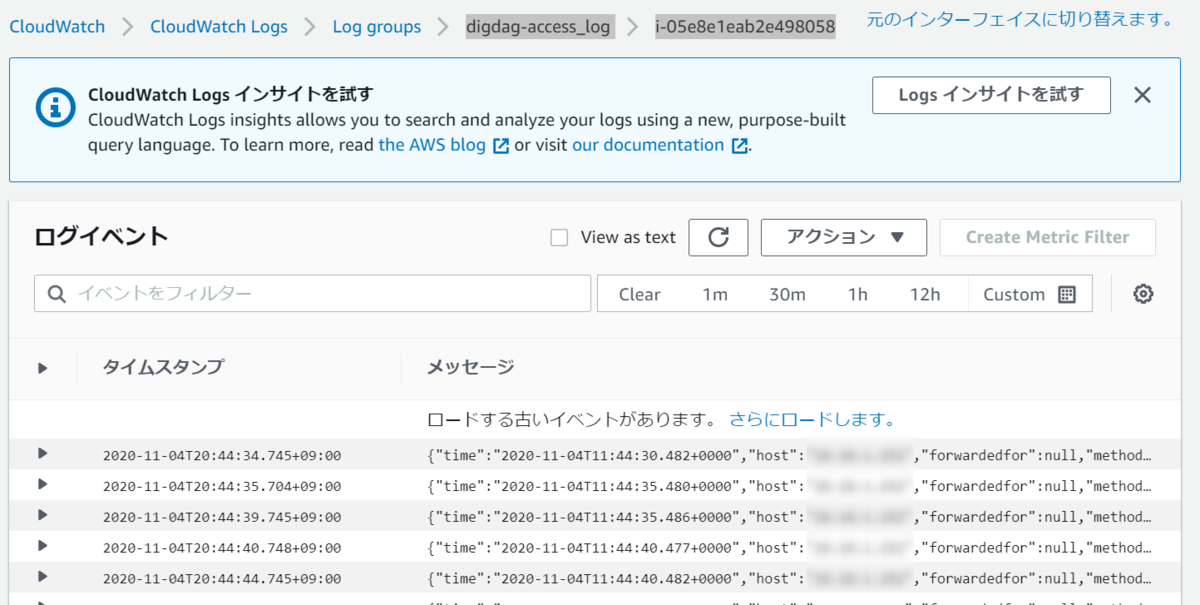Select timestamp 2020-11-04T20:44:34.745+09:00
Screen dimensions: 1200x605
point(222,456)
